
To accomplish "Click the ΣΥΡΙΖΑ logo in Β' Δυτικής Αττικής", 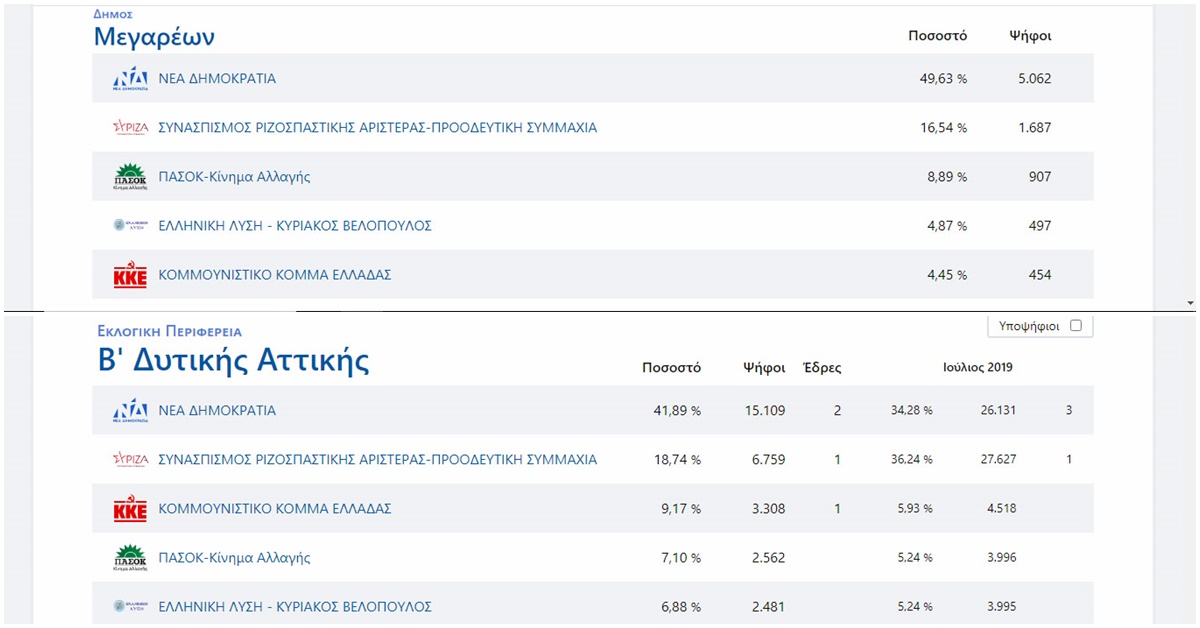I will tap(130, 460).
